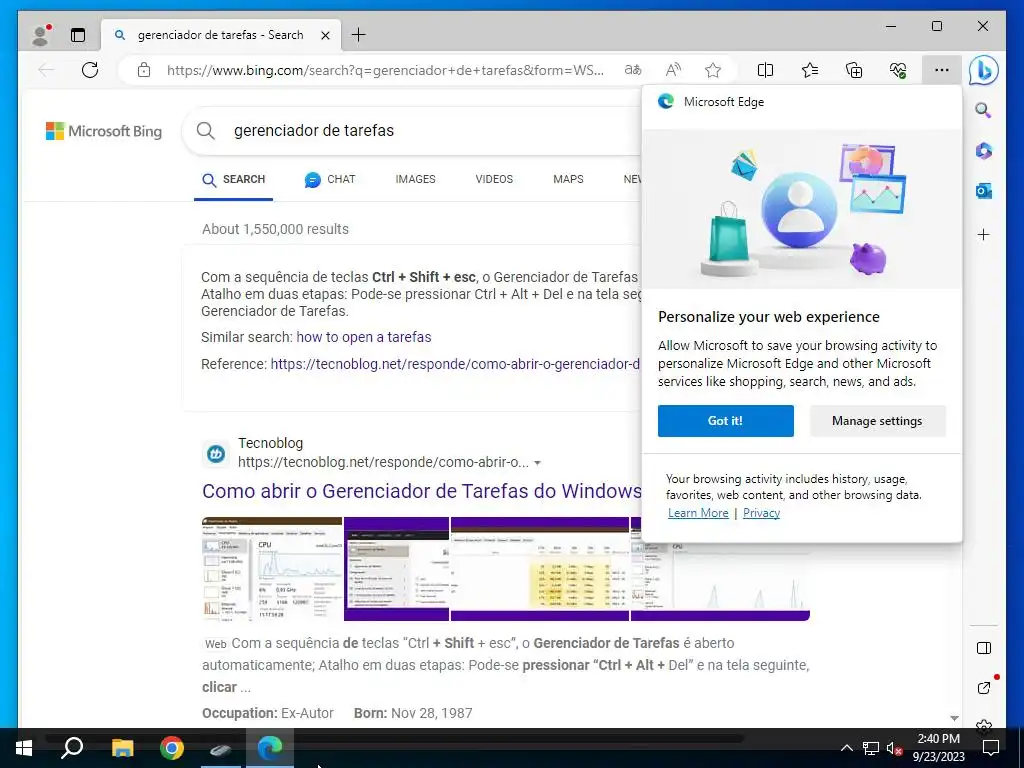Click the muted volume tray icon
The image size is (1024, 768).
pos(894,748)
